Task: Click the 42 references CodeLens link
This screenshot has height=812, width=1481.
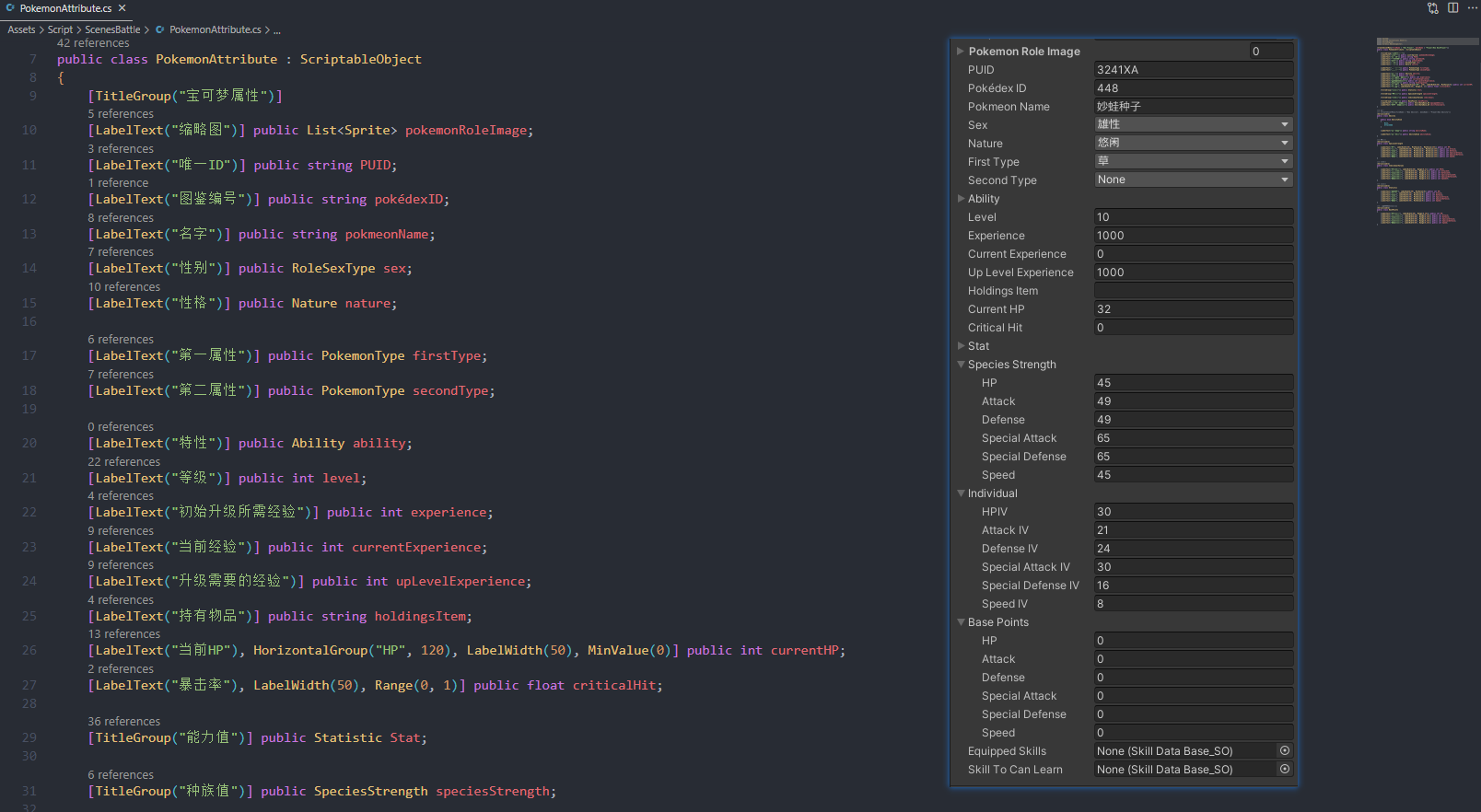Action: click(93, 43)
